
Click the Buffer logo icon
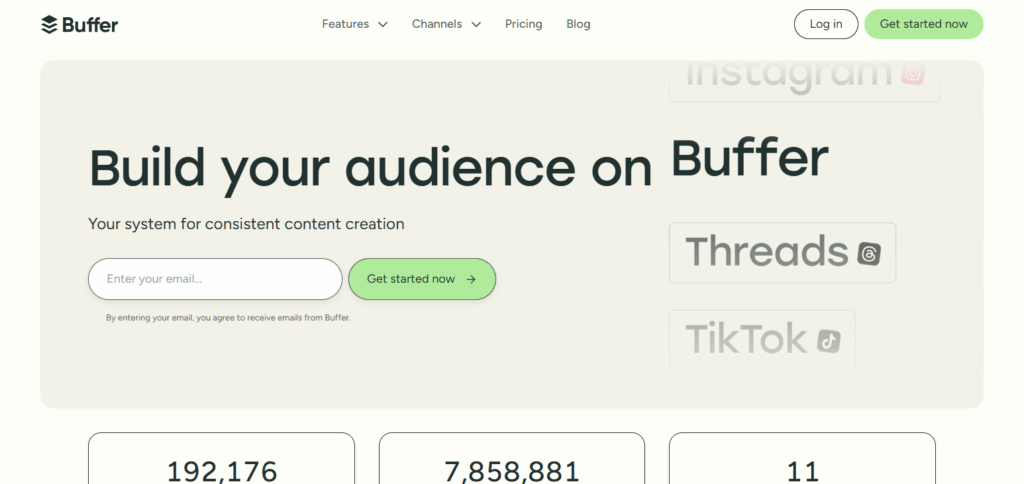pyautogui.click(x=49, y=25)
